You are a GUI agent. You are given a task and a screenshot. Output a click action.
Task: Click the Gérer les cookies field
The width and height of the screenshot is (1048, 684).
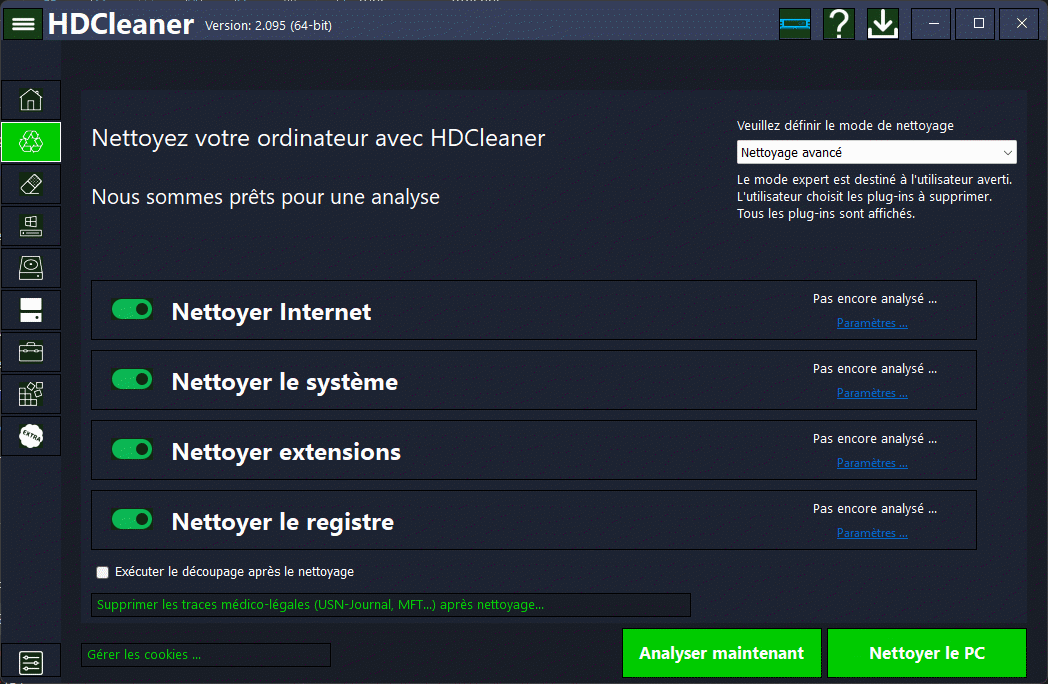(205, 655)
